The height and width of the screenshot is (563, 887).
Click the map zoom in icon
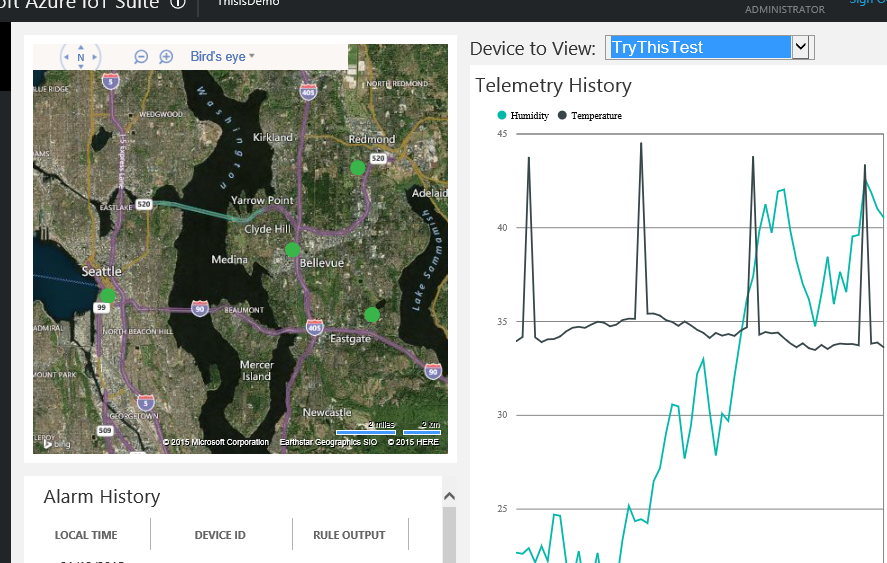coord(166,57)
